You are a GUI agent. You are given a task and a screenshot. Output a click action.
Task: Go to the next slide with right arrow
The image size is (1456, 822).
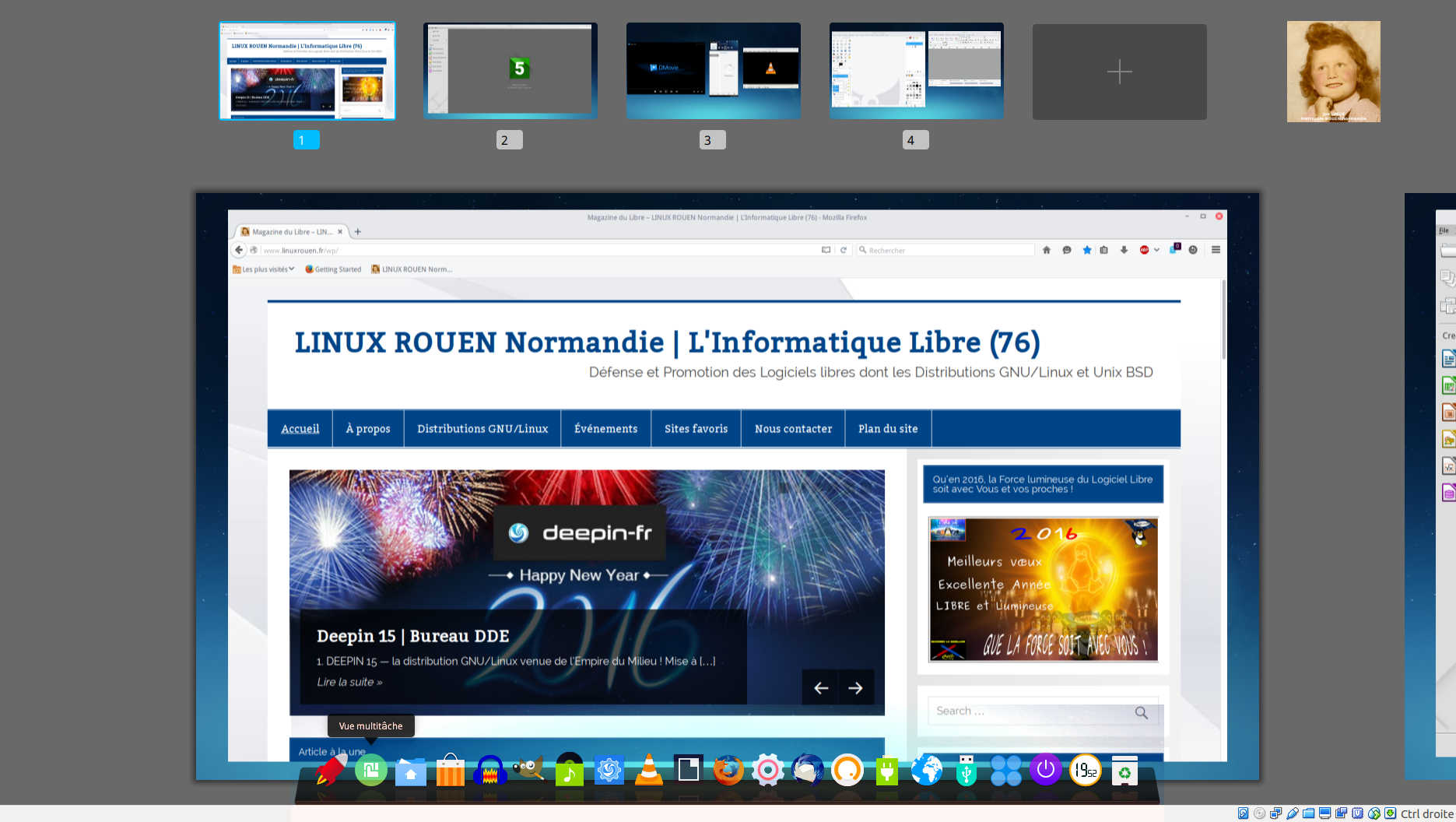click(x=855, y=688)
